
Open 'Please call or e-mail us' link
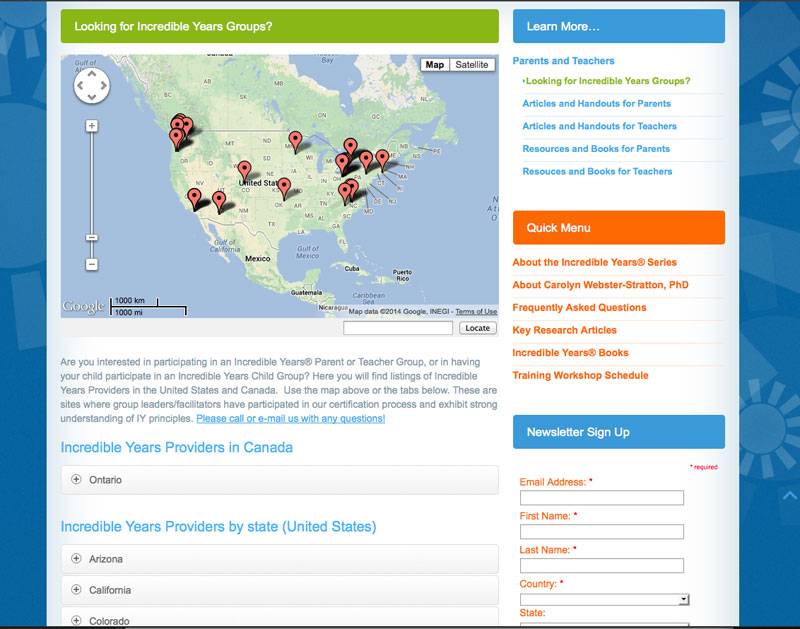(x=291, y=418)
